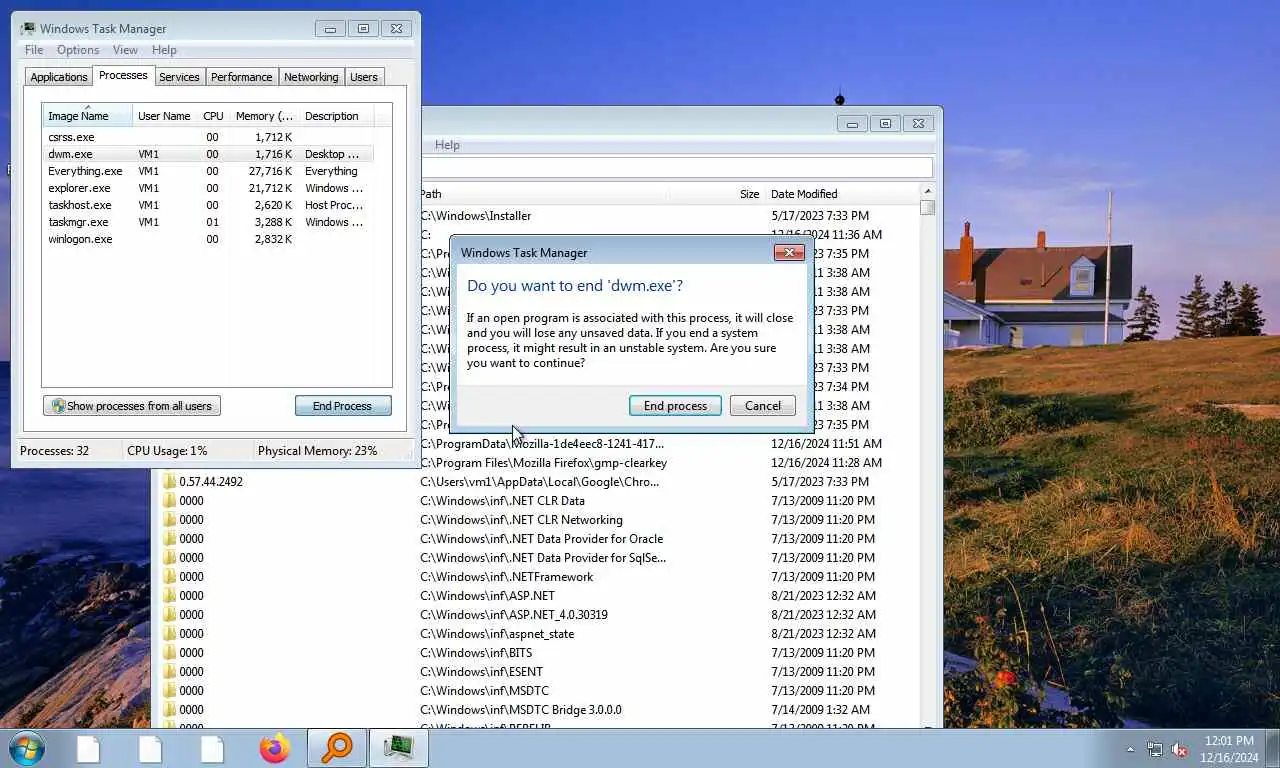Click folder icon in the inf\MSDTC row
The height and width of the screenshot is (768, 1280).
tap(170, 691)
